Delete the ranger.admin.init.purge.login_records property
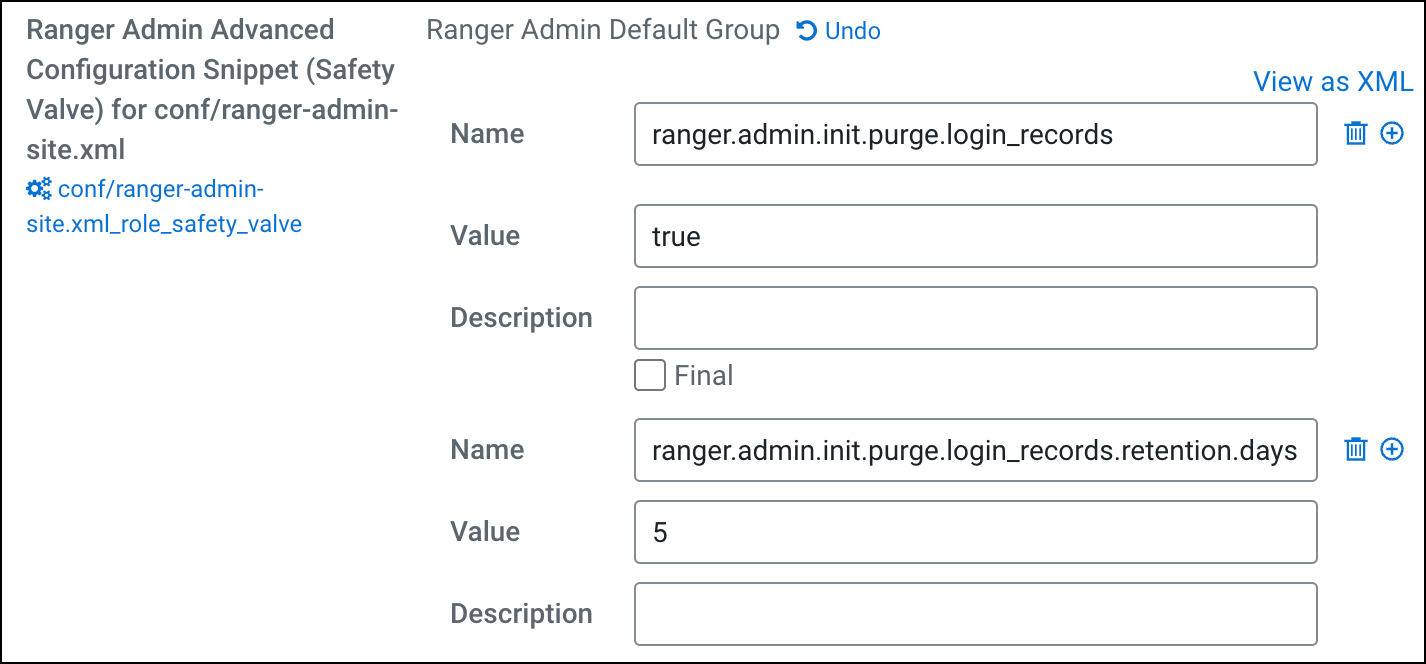The image size is (1426, 664). point(1356,133)
